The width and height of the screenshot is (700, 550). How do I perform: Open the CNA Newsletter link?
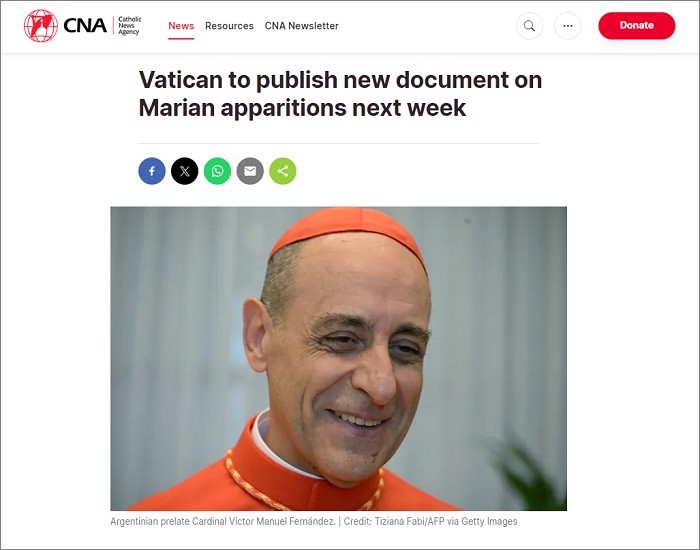click(302, 26)
